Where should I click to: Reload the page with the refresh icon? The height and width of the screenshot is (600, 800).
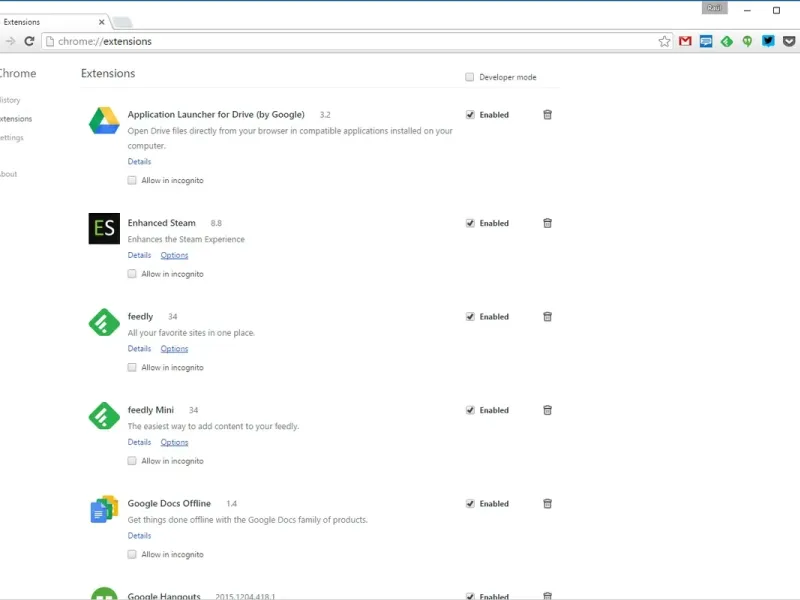point(29,41)
